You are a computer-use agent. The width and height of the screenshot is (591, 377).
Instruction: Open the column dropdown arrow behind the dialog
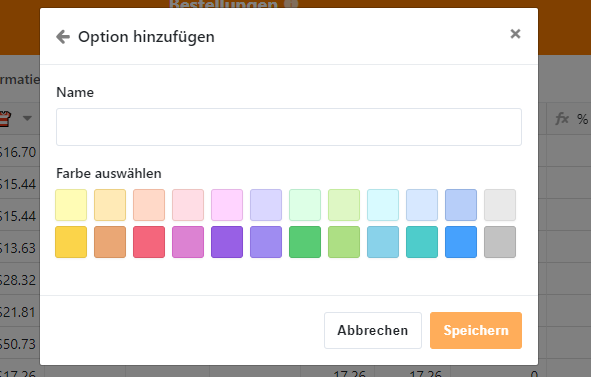tap(27, 118)
